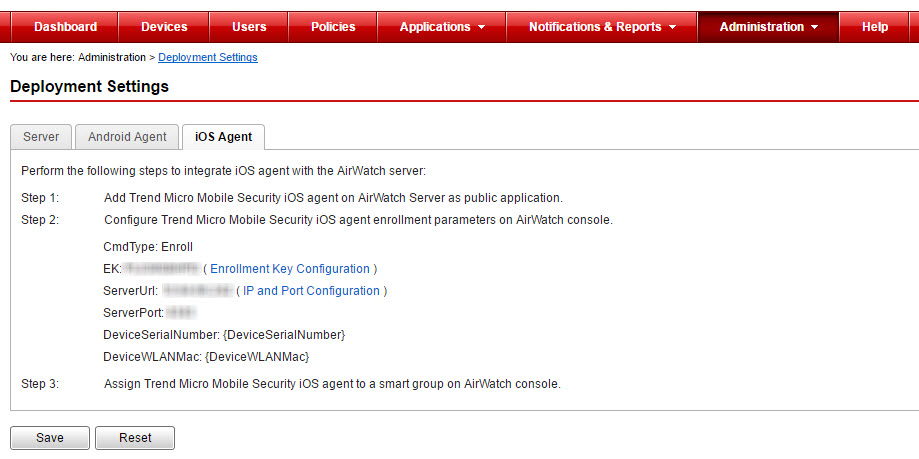Click the Deployment Settings page heading
The width and height of the screenshot is (919, 459).
(89, 87)
